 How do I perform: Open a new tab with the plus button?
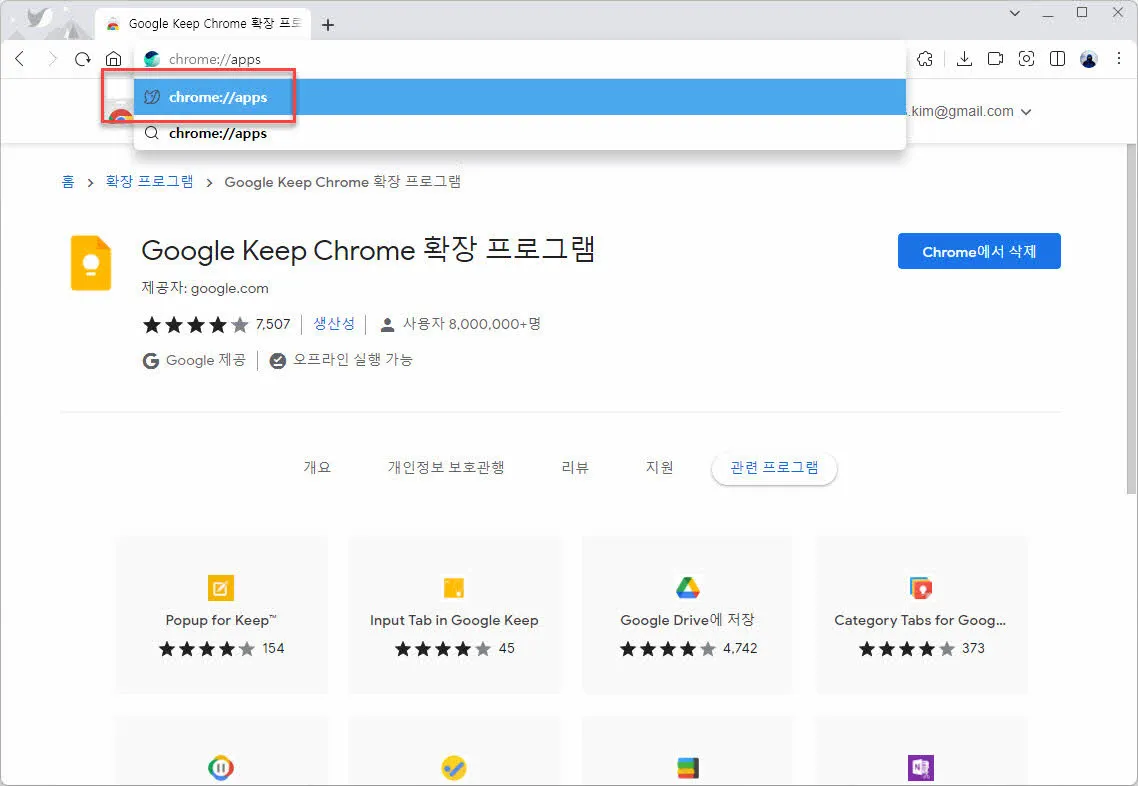(328, 25)
